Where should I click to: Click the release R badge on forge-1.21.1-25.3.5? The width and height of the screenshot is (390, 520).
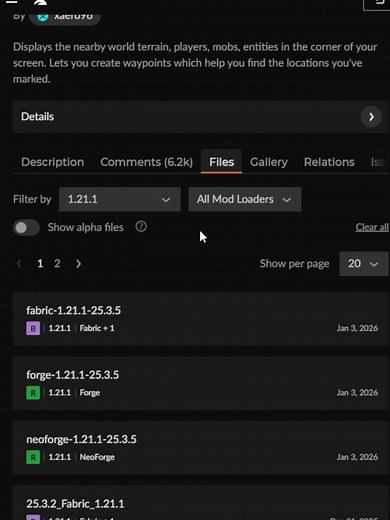(x=33, y=393)
